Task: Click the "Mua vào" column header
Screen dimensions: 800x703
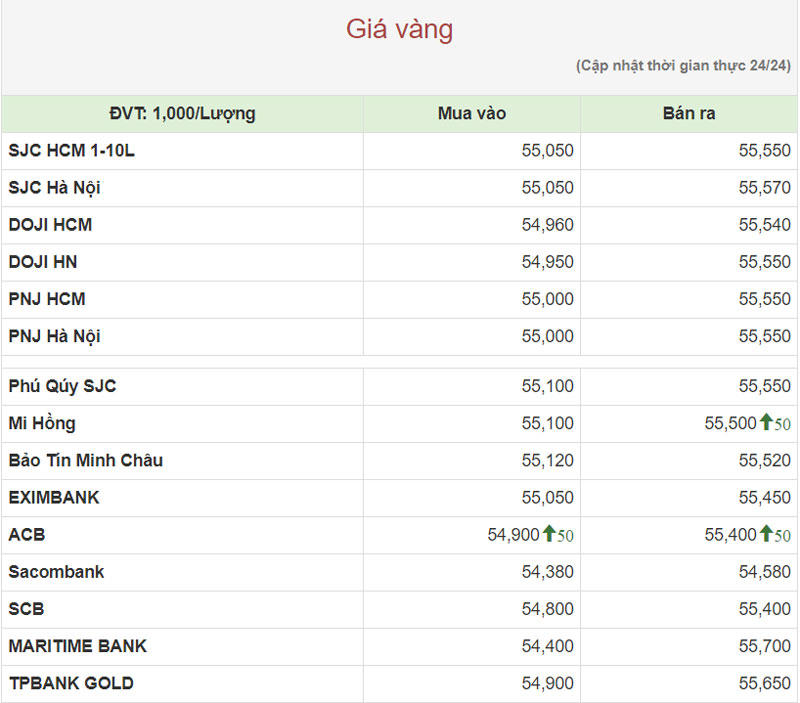Action: coord(472,113)
